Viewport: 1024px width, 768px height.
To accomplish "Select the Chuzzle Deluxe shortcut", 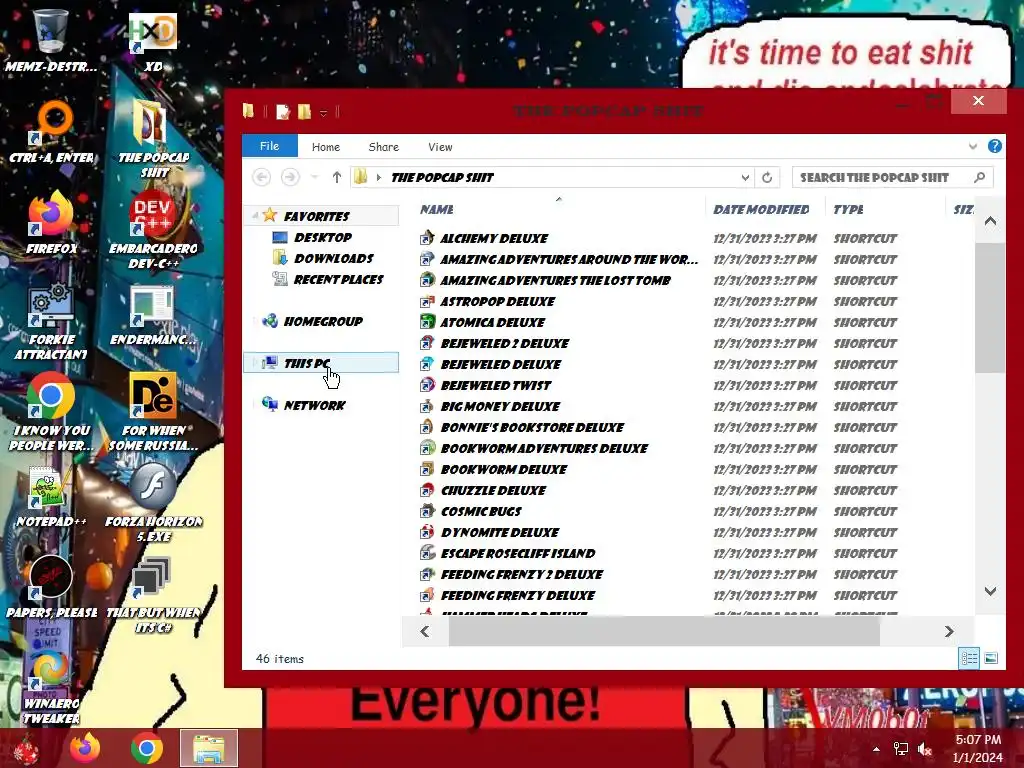I will [x=493, y=490].
